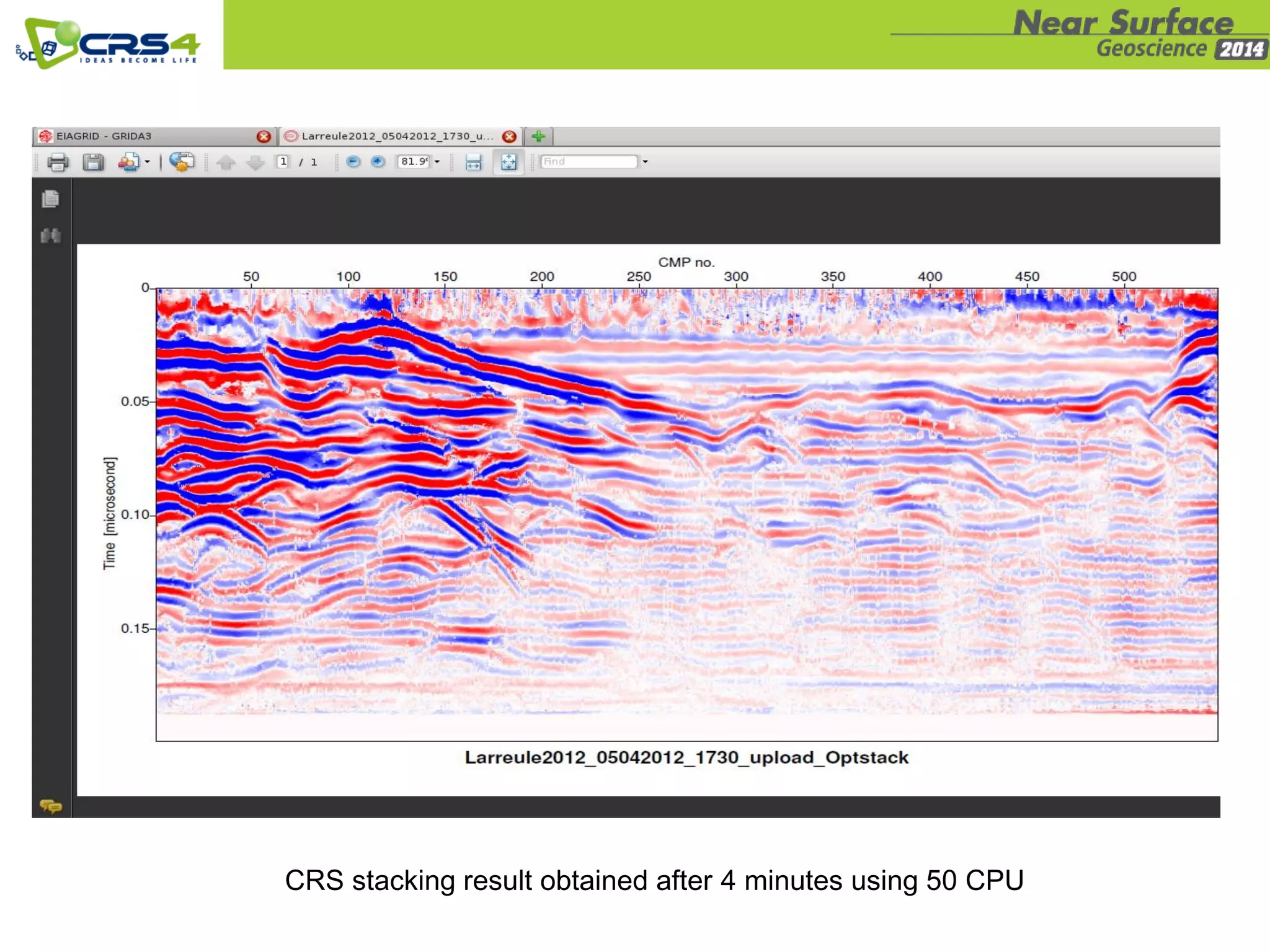This screenshot has height=952, width=1270.
Task: Click the collaborate people-and-document icon
Action: 129,162
